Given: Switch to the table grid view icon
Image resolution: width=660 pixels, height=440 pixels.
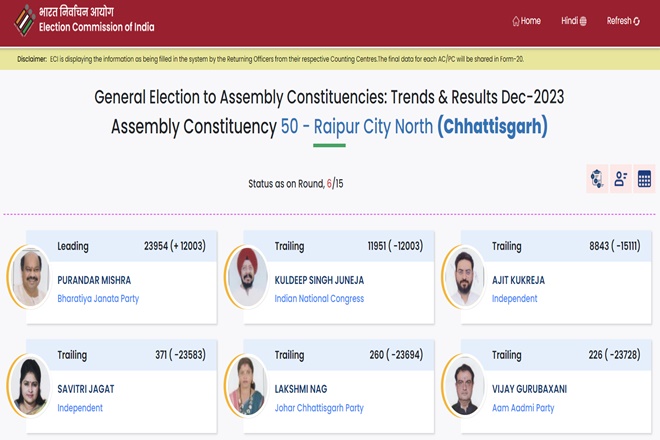Looking at the screenshot, I should pyautogui.click(x=644, y=179).
